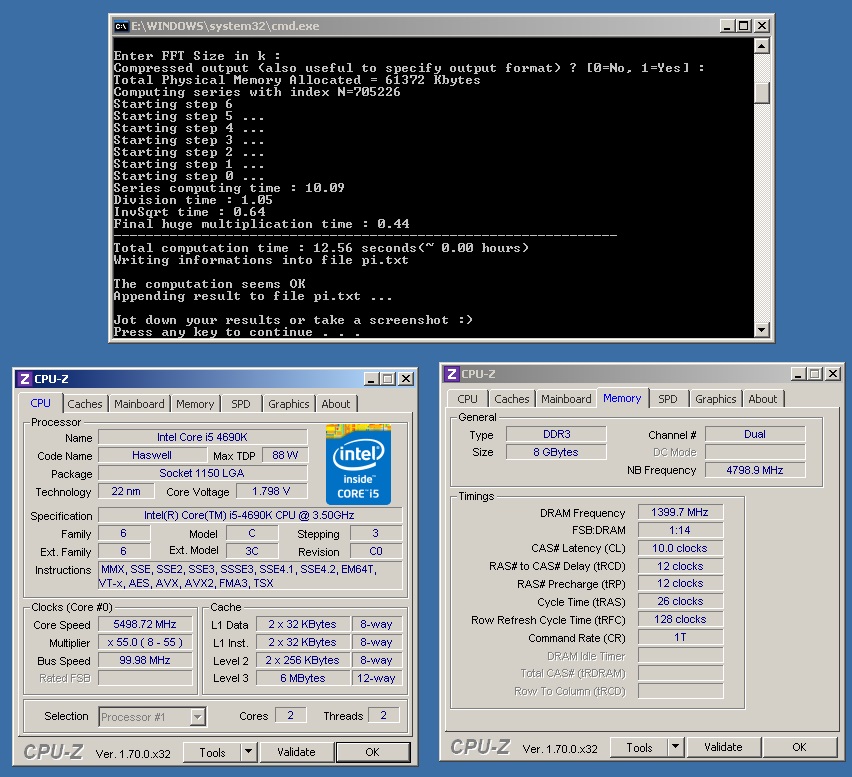Click the NB Frequency value 4798.9 MHz
Viewport: 852px width, 777px height.
pyautogui.click(x=755, y=470)
